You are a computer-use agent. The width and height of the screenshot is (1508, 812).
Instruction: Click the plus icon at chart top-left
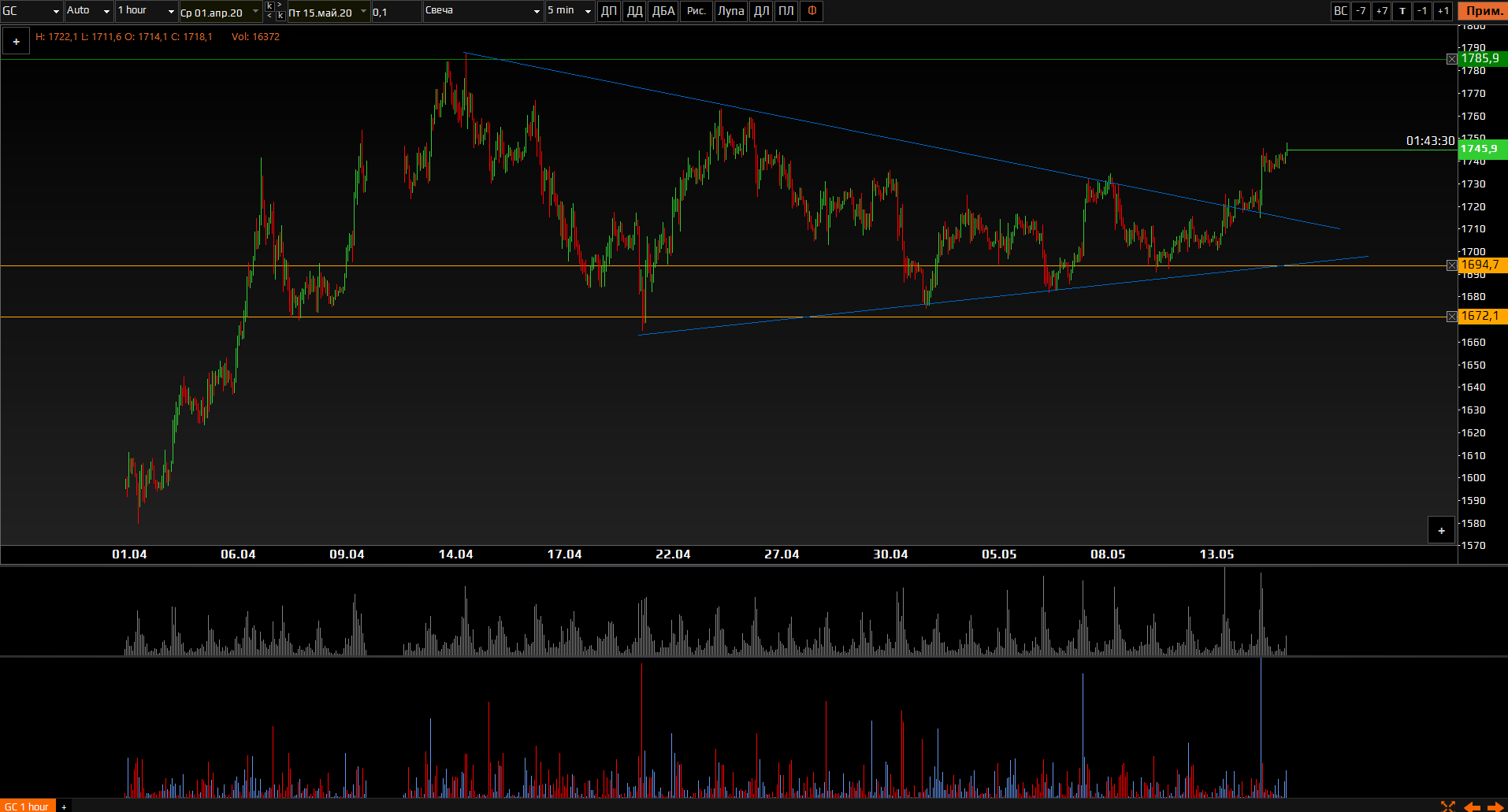[16, 42]
